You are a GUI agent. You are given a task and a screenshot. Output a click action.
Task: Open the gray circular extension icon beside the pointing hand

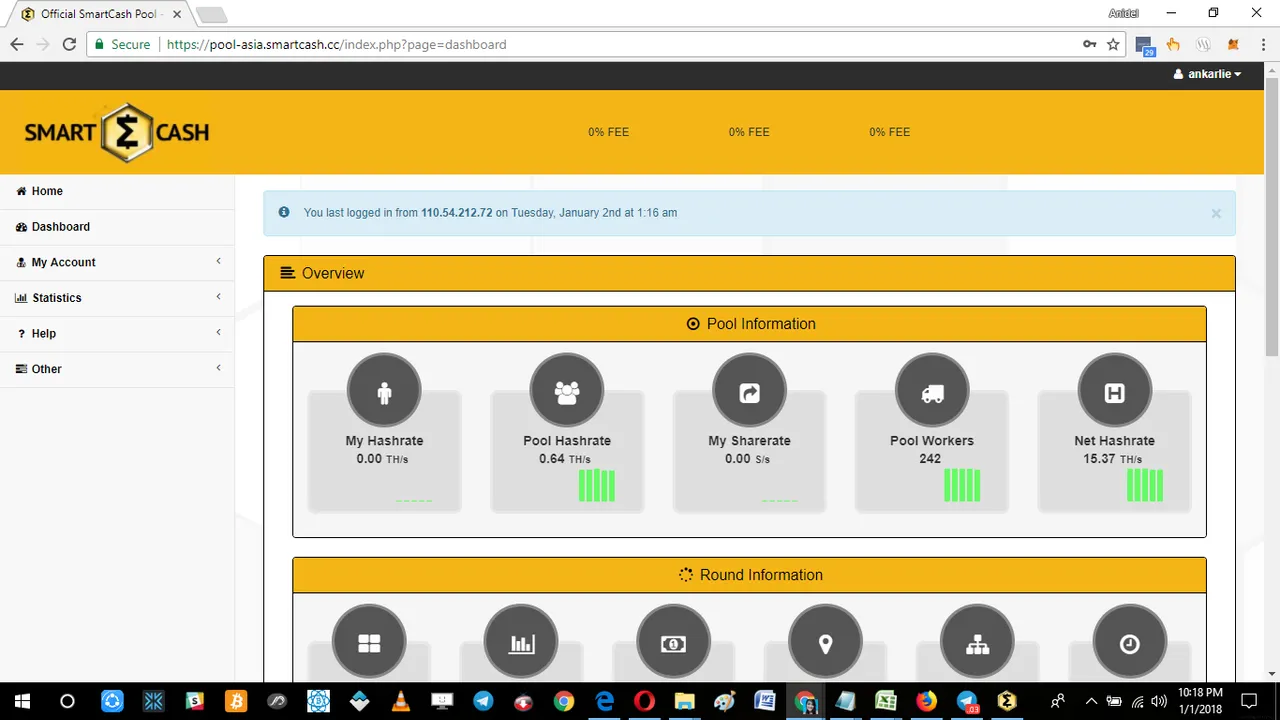pos(1204,44)
